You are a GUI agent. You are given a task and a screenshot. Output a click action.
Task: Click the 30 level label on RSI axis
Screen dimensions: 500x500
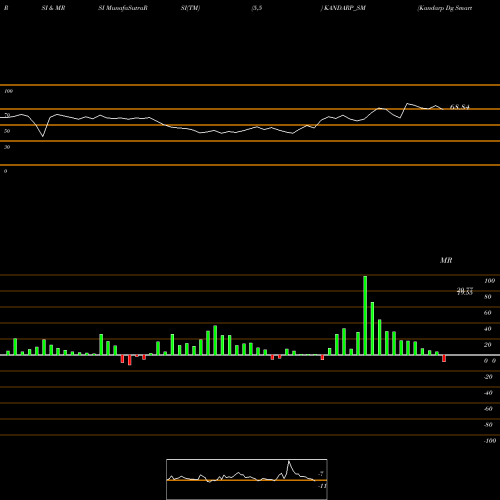(7, 147)
